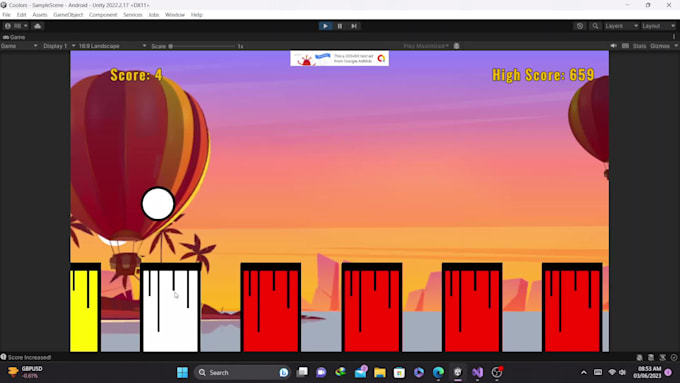This screenshot has height=383, width=680.
Task: Click the taskbar Search box
Action: pyautogui.click(x=242, y=373)
